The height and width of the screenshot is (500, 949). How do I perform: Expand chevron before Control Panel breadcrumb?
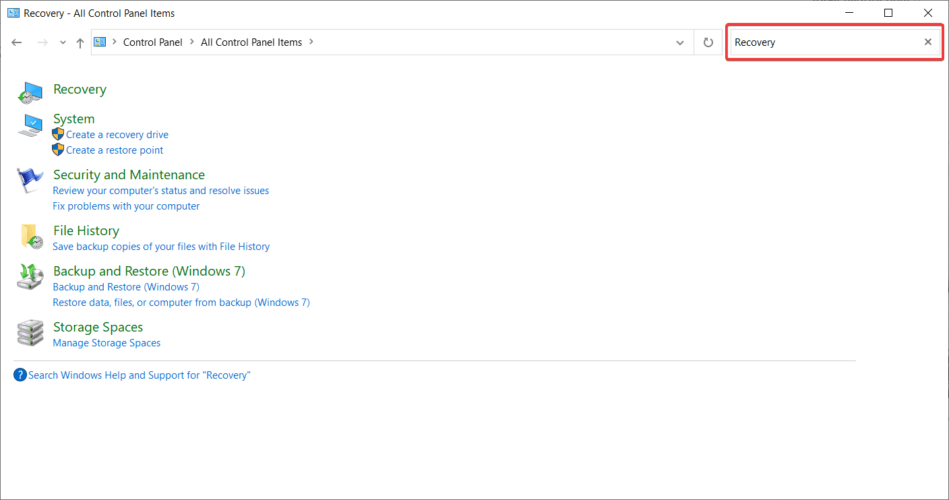point(114,42)
